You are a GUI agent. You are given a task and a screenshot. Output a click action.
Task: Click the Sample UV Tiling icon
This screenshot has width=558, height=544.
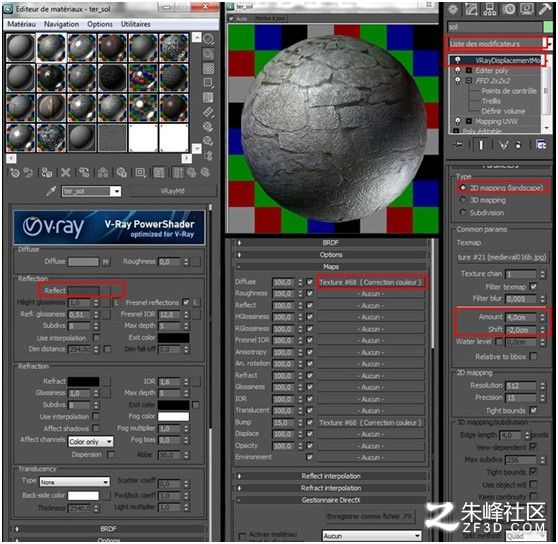tap(209, 83)
